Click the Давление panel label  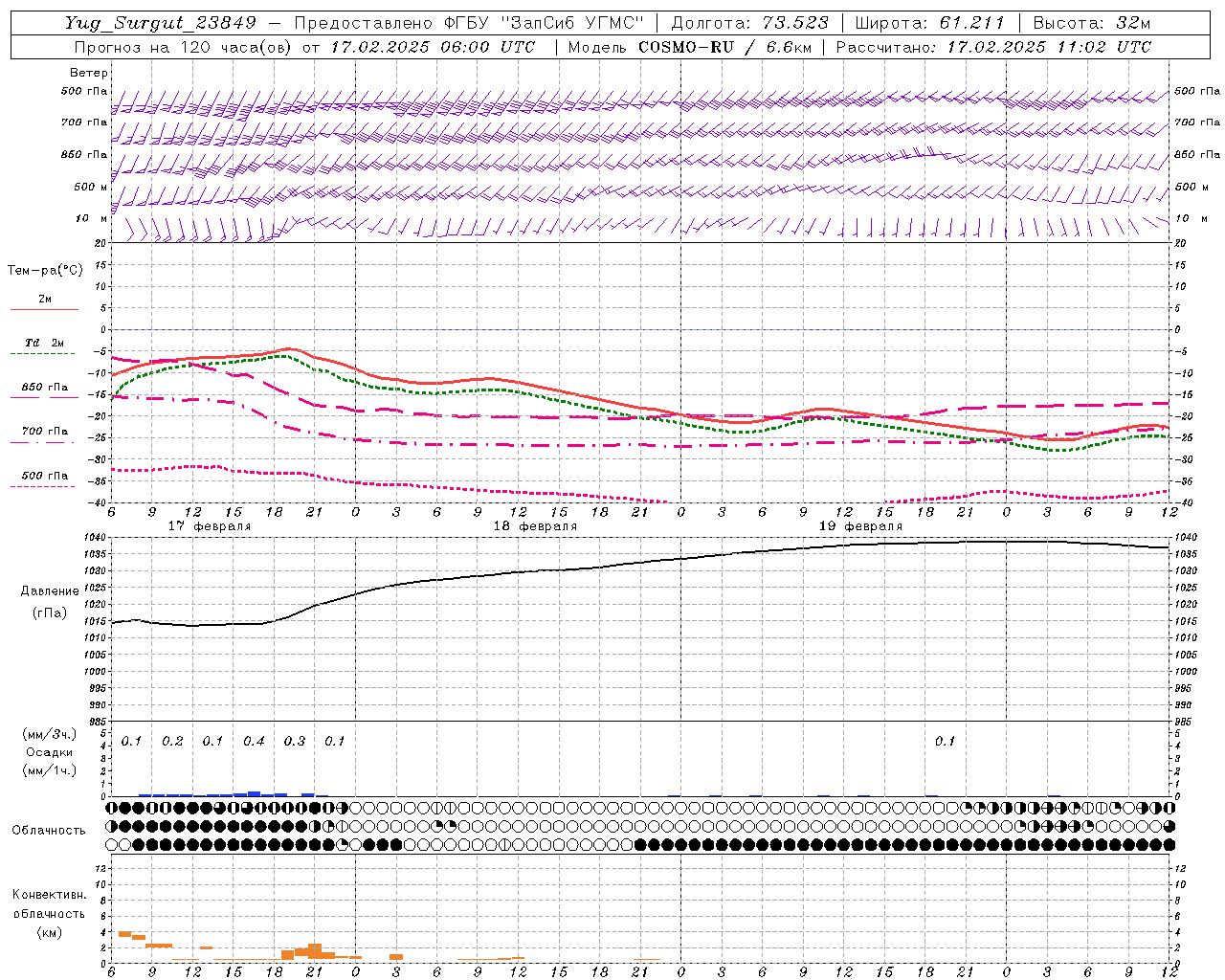tap(50, 591)
